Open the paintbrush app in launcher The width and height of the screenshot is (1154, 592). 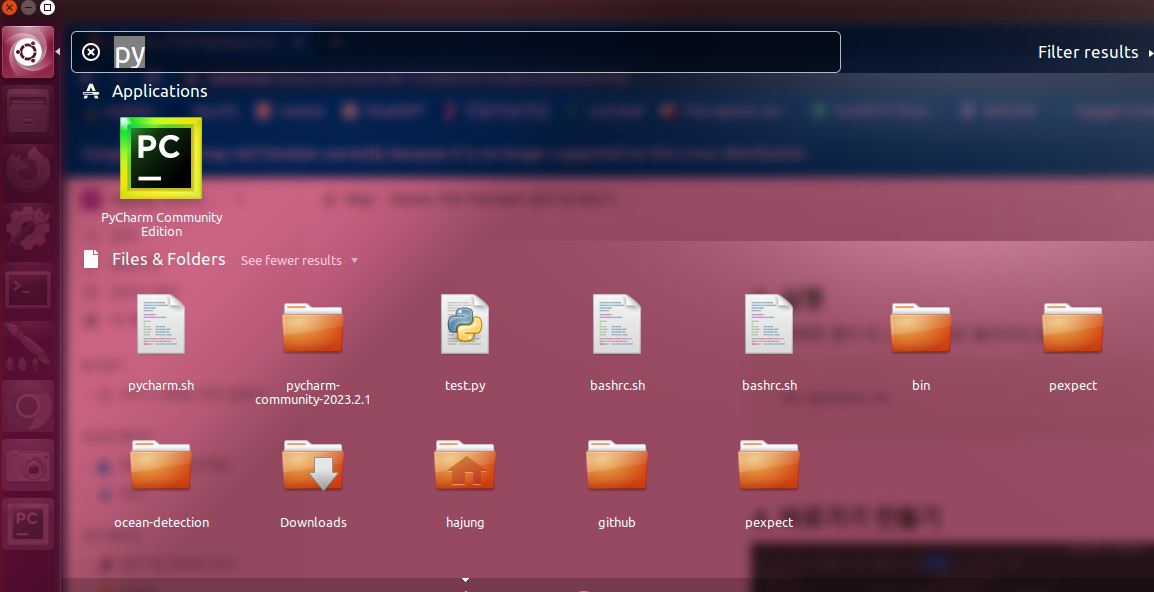point(28,347)
